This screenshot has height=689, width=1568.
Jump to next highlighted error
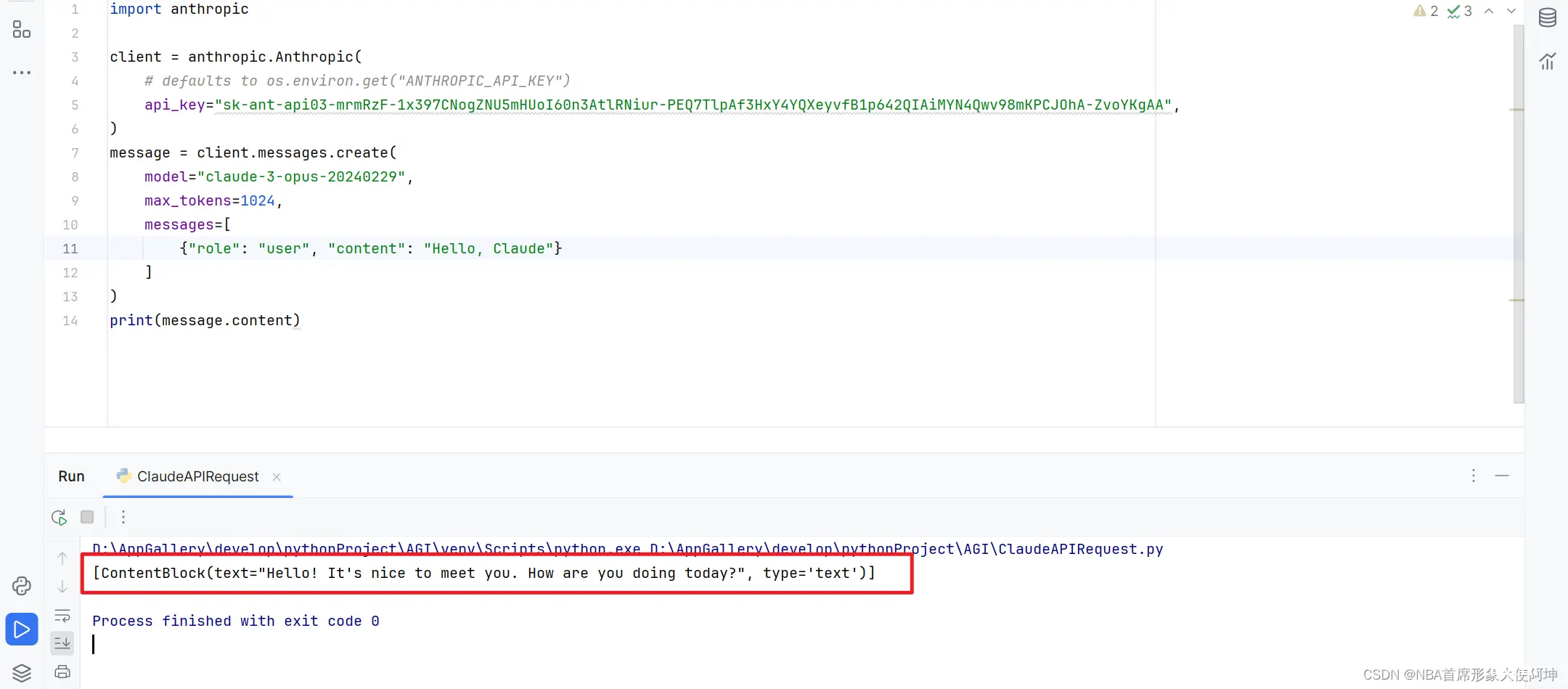(1511, 11)
